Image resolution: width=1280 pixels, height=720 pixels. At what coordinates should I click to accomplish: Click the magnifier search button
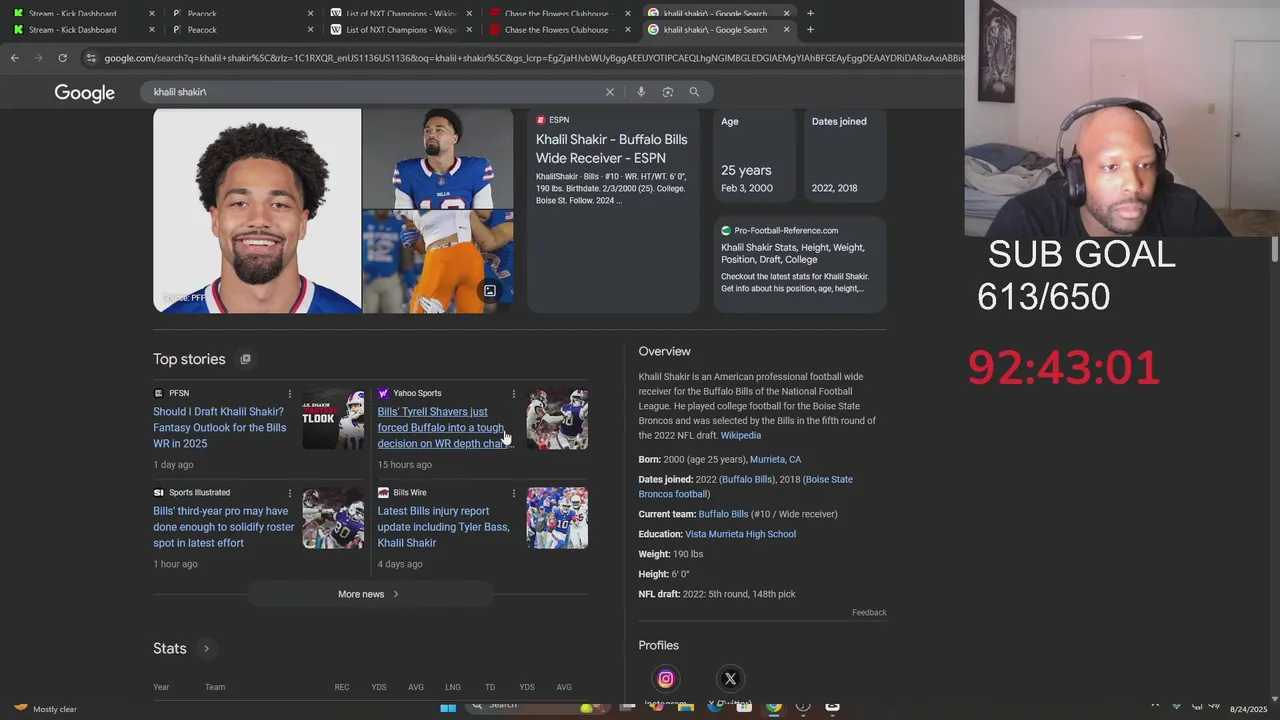pyautogui.click(x=694, y=92)
